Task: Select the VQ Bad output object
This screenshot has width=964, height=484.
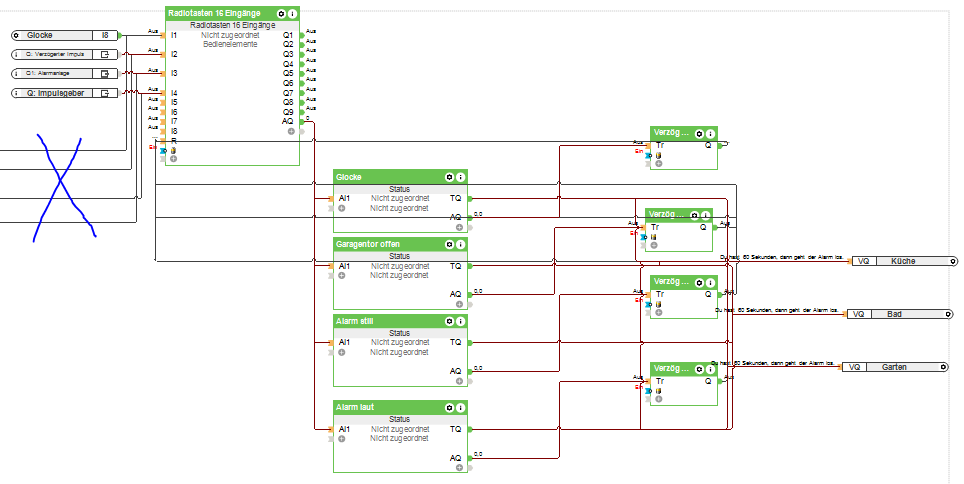Action: 900,314
